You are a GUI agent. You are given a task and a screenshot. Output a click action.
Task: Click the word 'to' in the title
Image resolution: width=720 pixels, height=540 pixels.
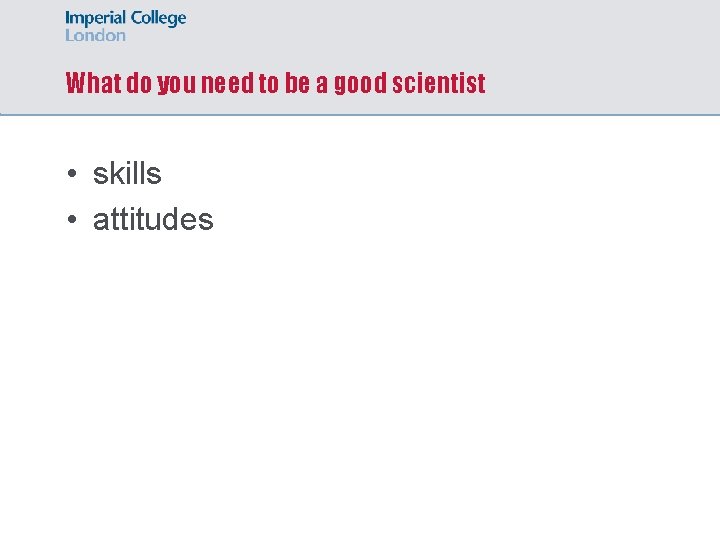269,83
